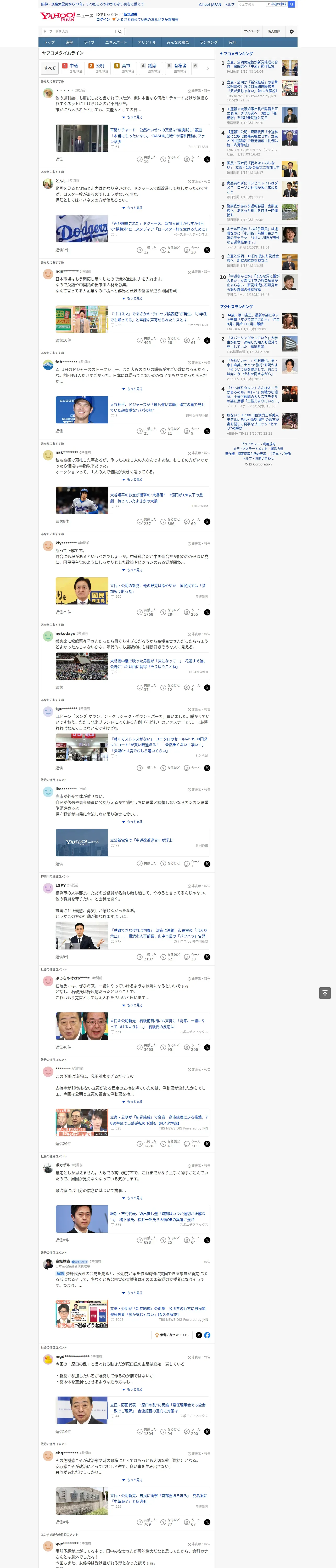
Task: Share 室橋祐貴 expert comment on Facebook
Action: tap(207, 1335)
